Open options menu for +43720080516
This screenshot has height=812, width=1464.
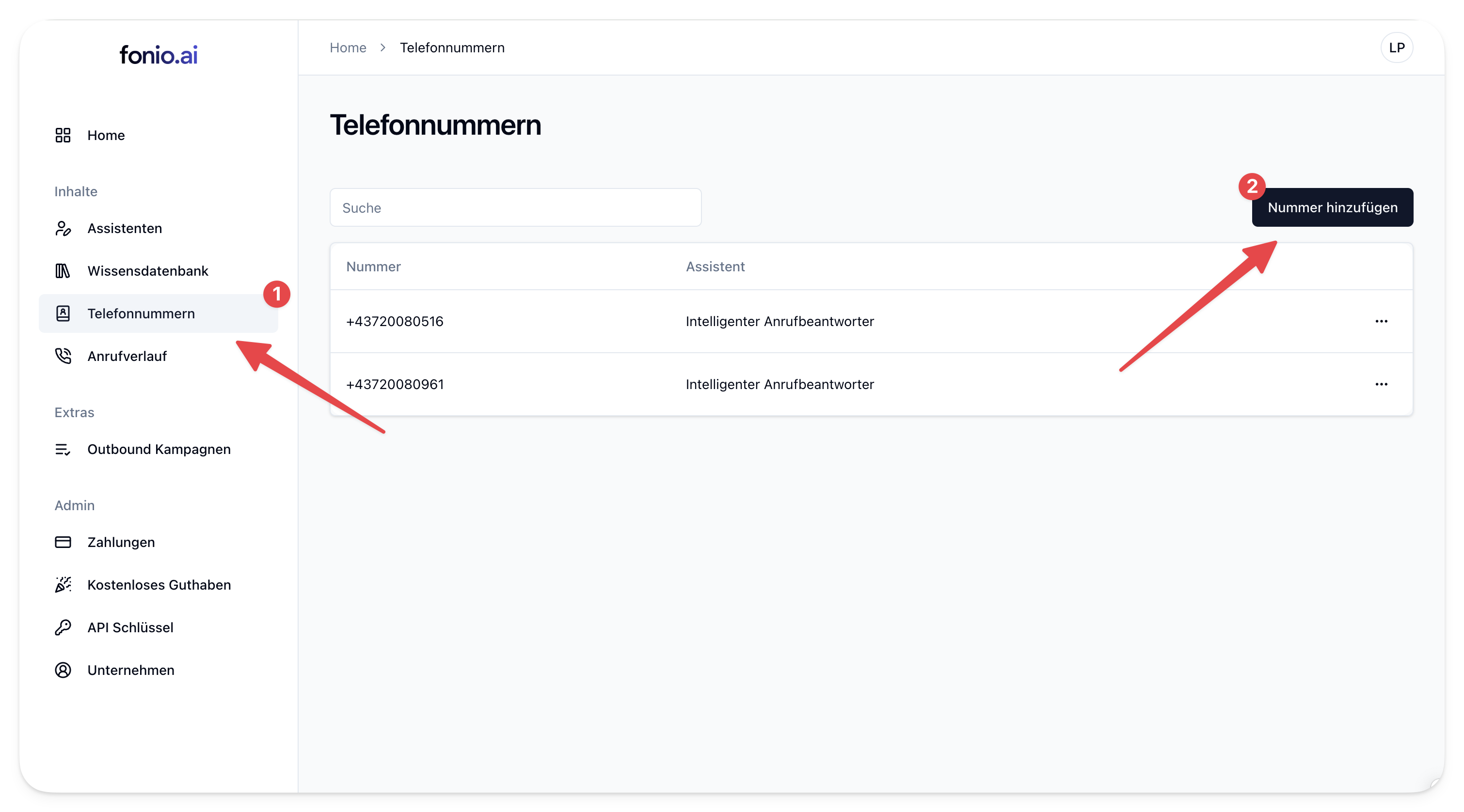click(x=1381, y=321)
